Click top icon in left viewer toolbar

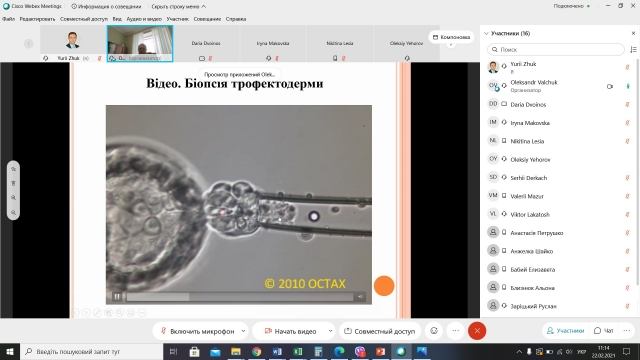pos(13,169)
